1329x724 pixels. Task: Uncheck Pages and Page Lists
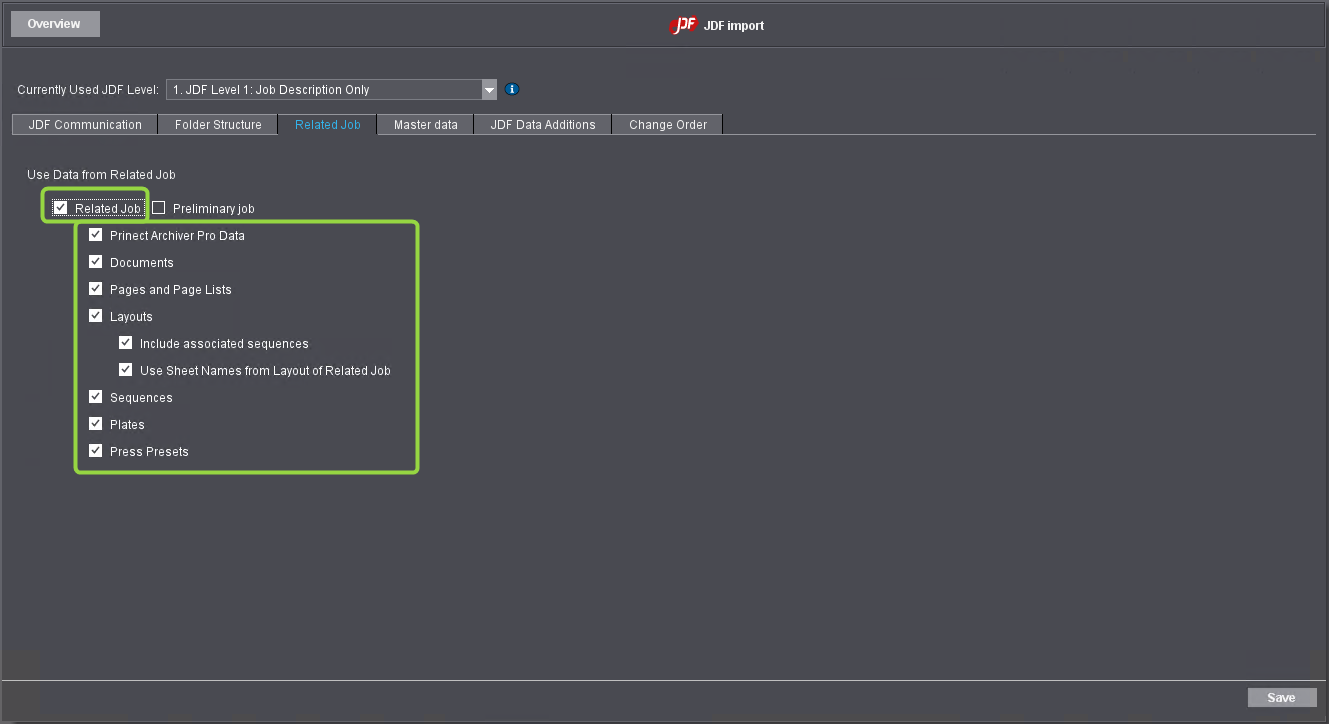96,289
